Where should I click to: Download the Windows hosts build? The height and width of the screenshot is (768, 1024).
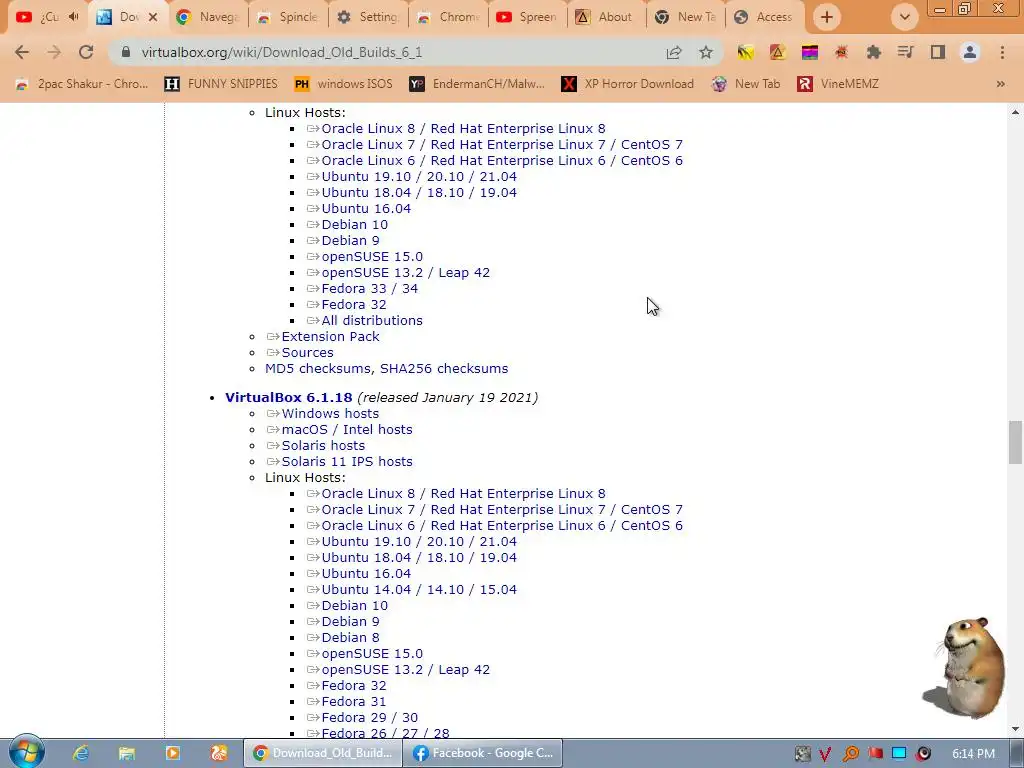tap(330, 413)
